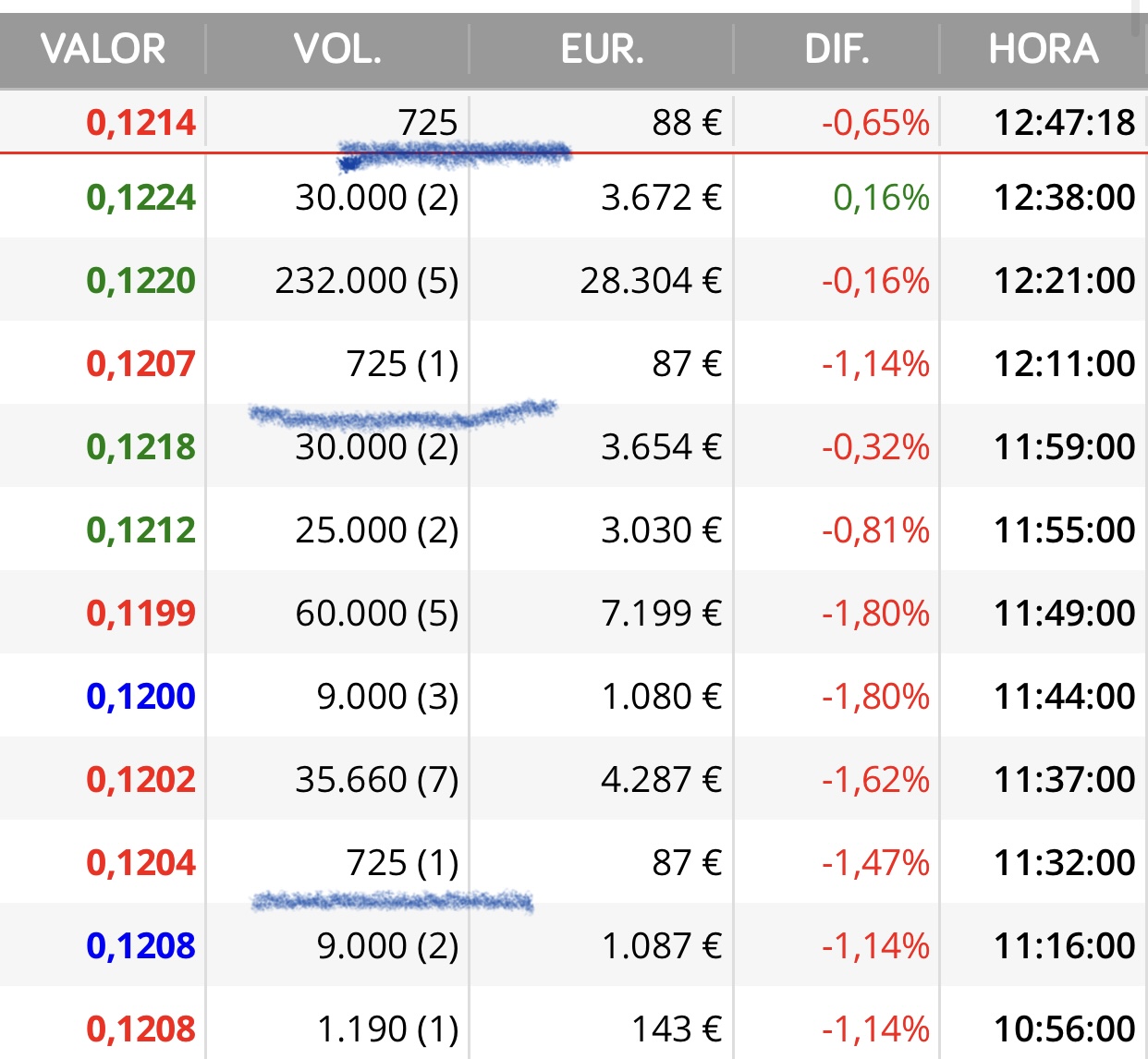This screenshot has height=1059, width=1148.
Task: Click the 10:56:00 time entry
Action: (x=1065, y=1029)
